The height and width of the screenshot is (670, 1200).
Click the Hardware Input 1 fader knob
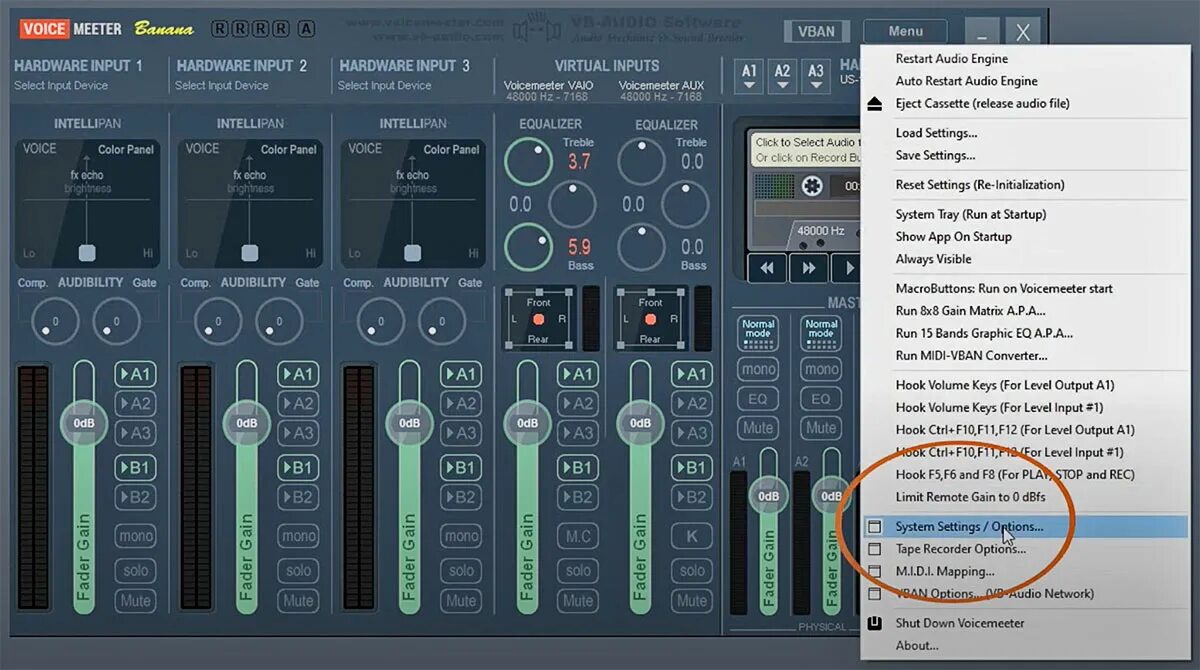pyautogui.click(x=84, y=423)
